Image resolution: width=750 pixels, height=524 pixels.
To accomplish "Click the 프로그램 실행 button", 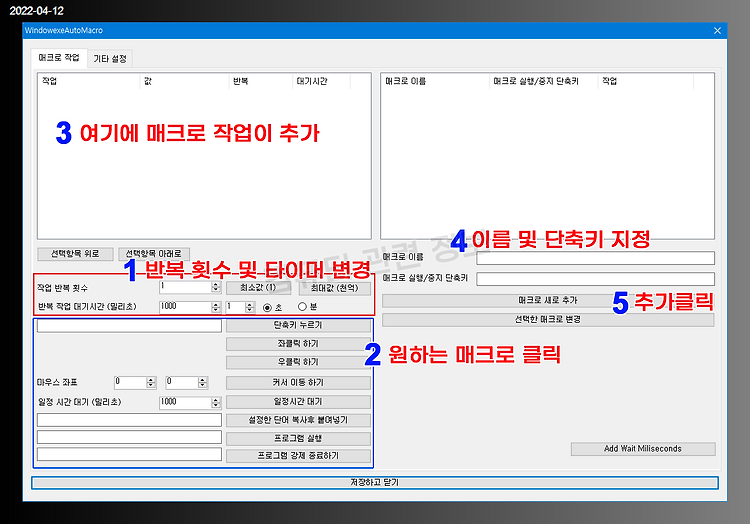I will pos(298,438).
